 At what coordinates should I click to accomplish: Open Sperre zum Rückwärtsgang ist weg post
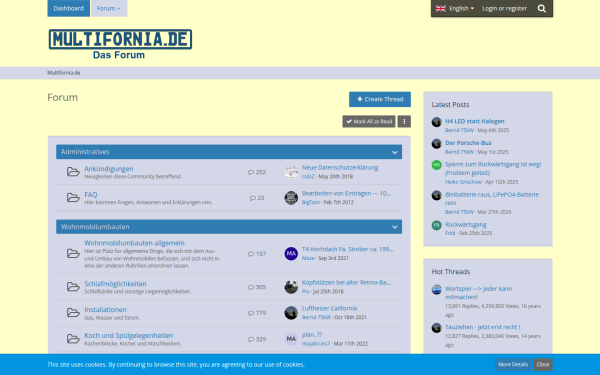(x=493, y=168)
